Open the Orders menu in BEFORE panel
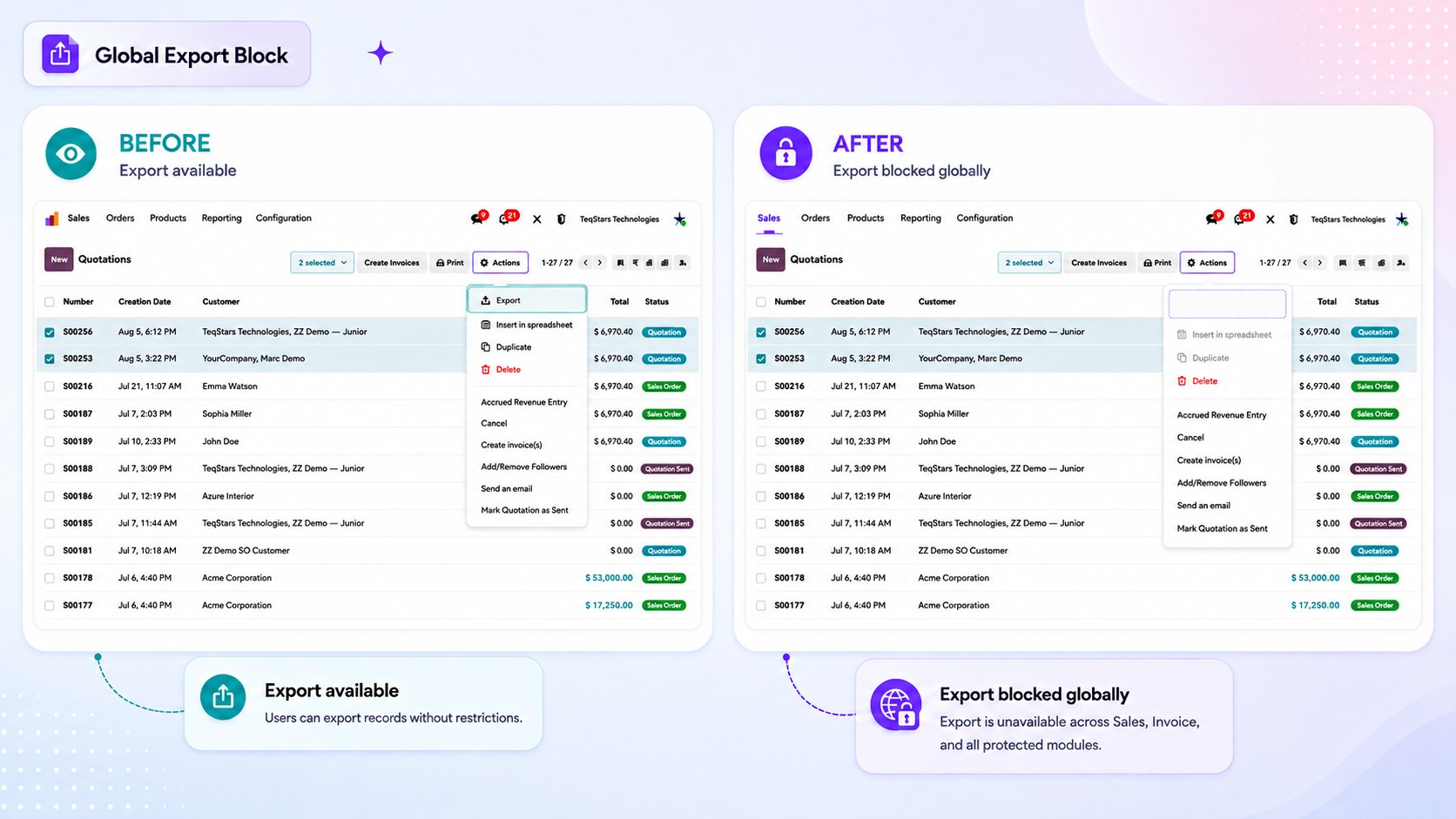 click(x=120, y=218)
